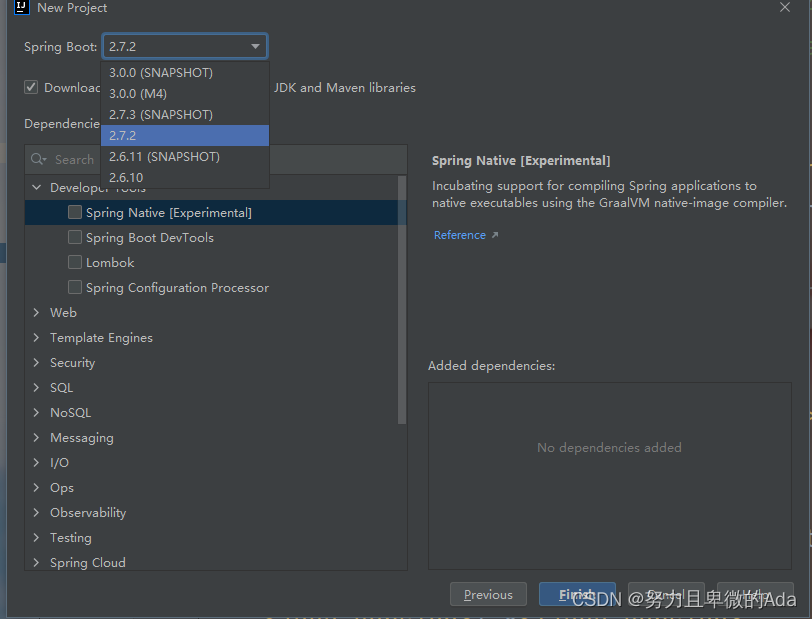
Task: Click the Added dependencies label
Action: 491,366
